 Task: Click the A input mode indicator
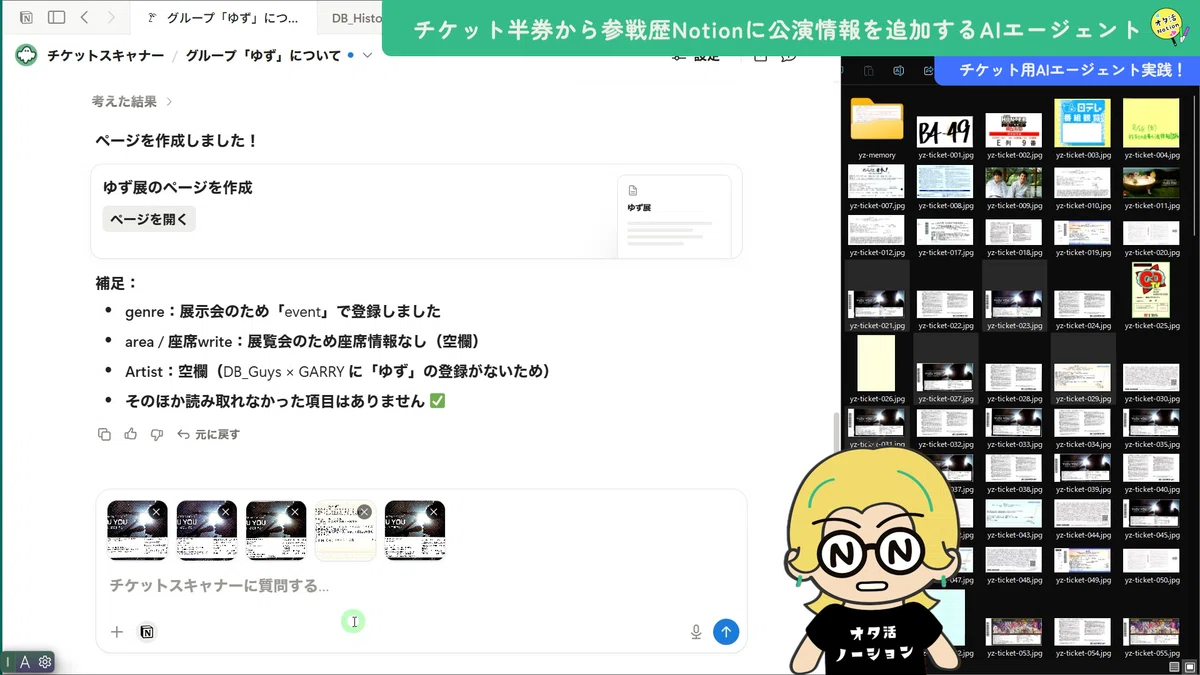pos(25,662)
